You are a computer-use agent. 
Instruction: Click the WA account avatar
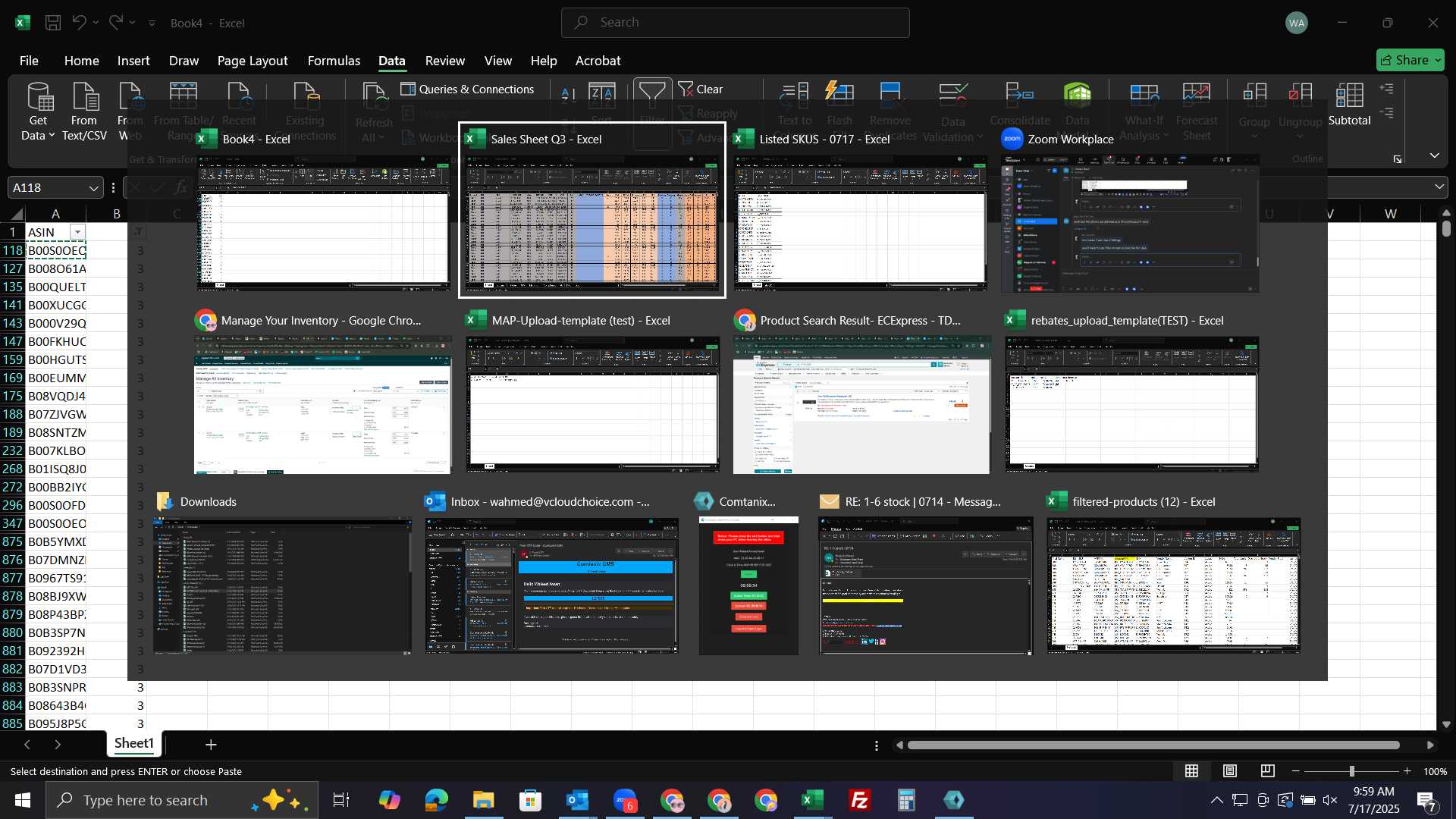tap(1297, 23)
